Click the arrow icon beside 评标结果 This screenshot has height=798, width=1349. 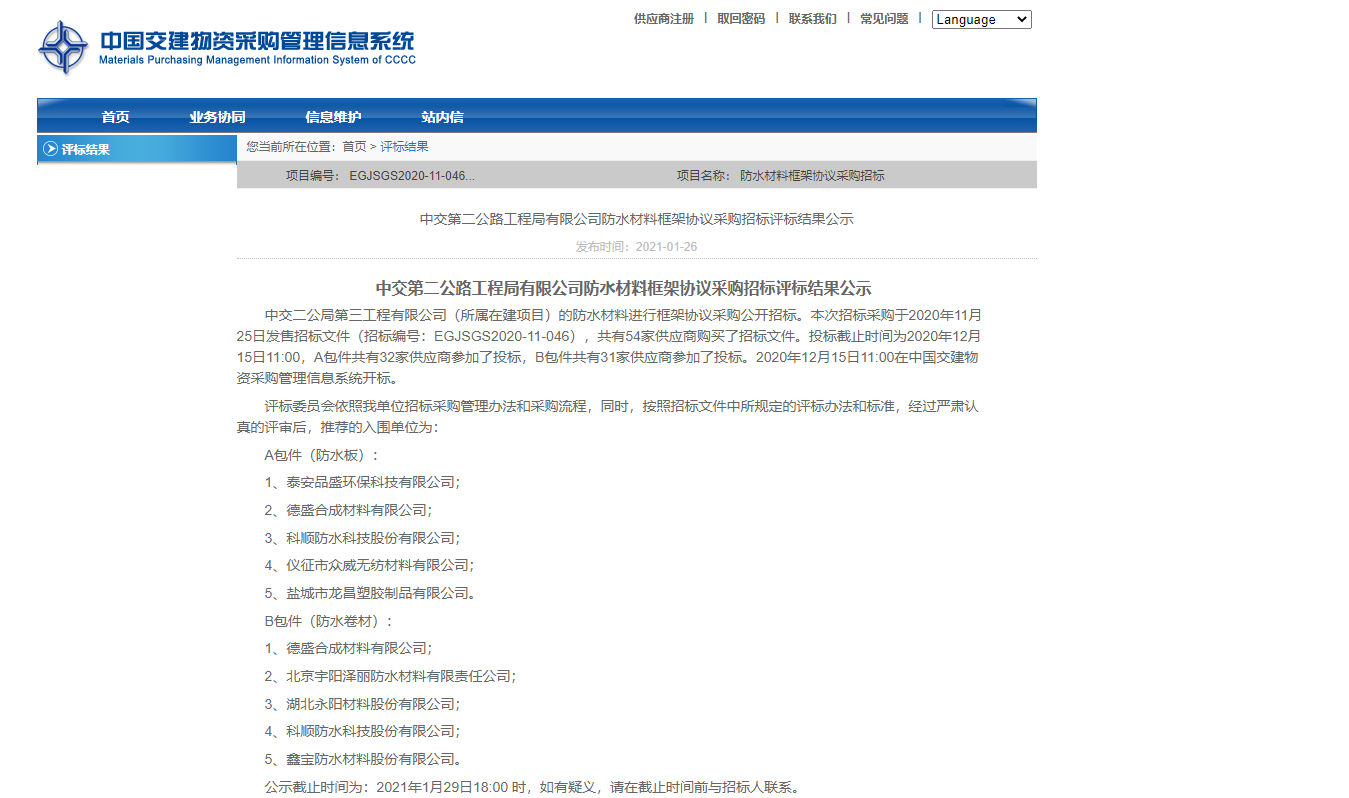point(50,149)
